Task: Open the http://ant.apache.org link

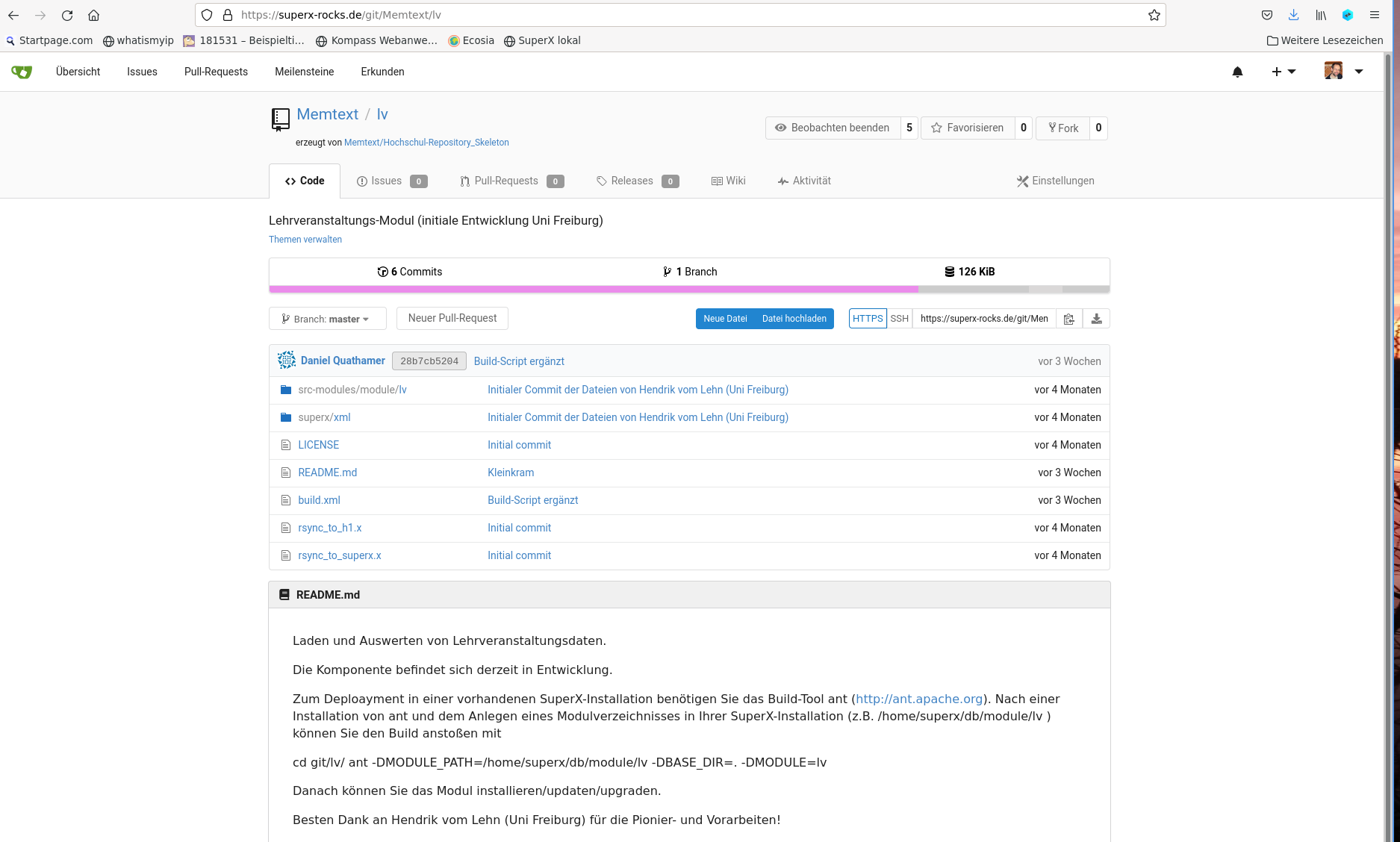Action: pyautogui.click(x=919, y=699)
